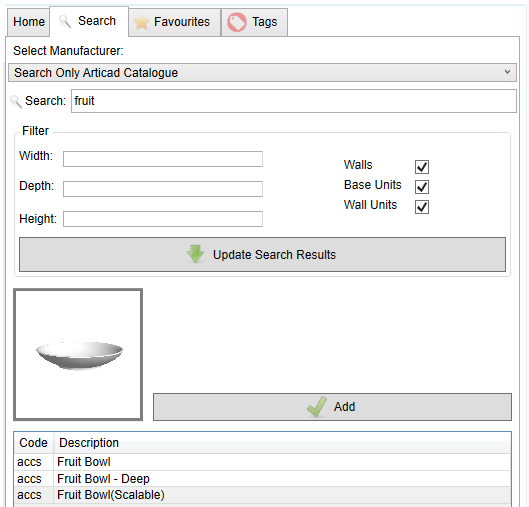Screen dimensions: 529x507
Task: Click the green down arrow icon
Action: coord(195,254)
